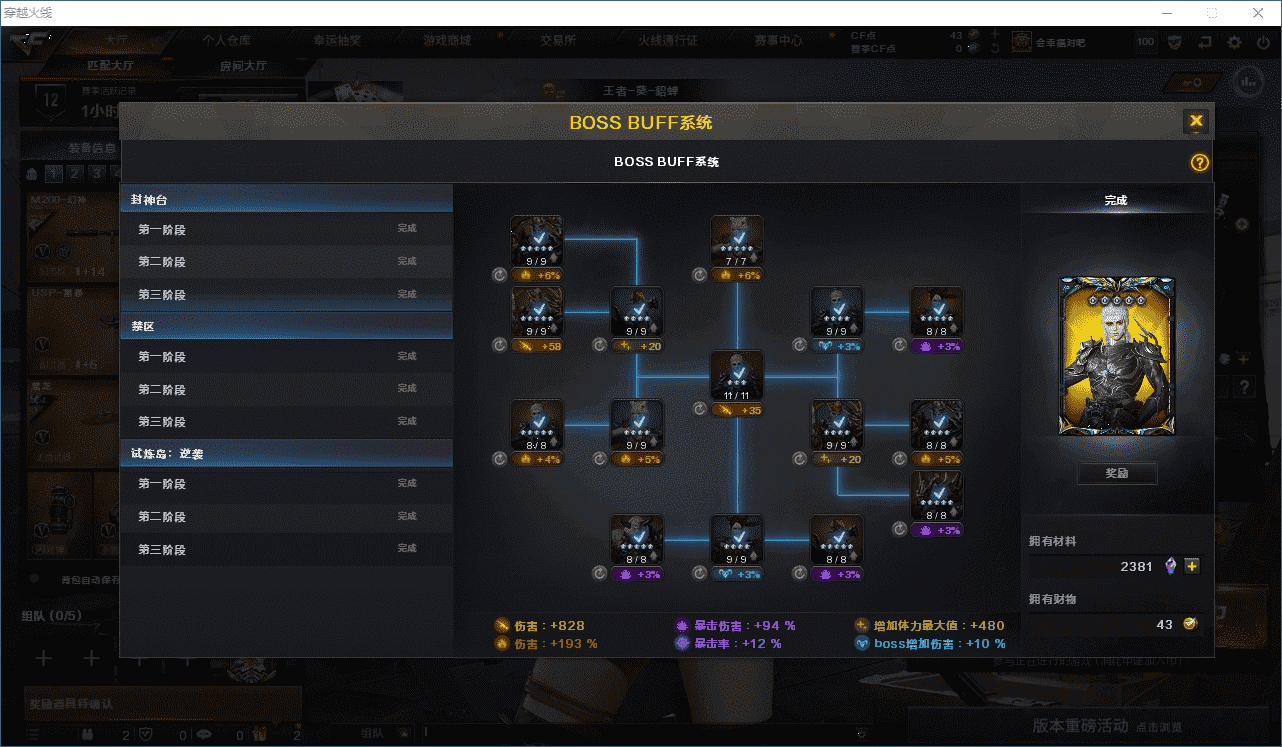
Task: Click the 拥有财物 label
Action: click(x=1053, y=599)
